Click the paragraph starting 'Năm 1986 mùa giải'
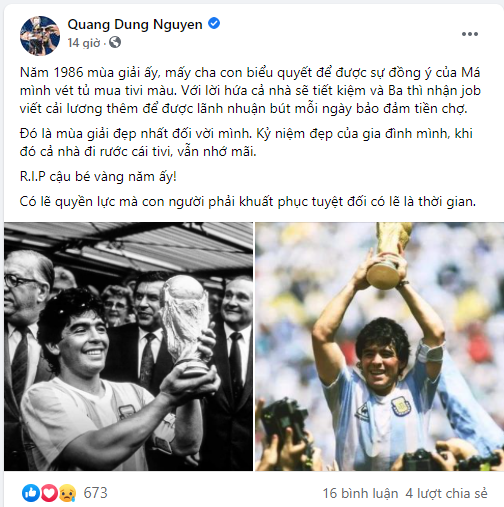The height and width of the screenshot is (507, 504). tap(250, 91)
